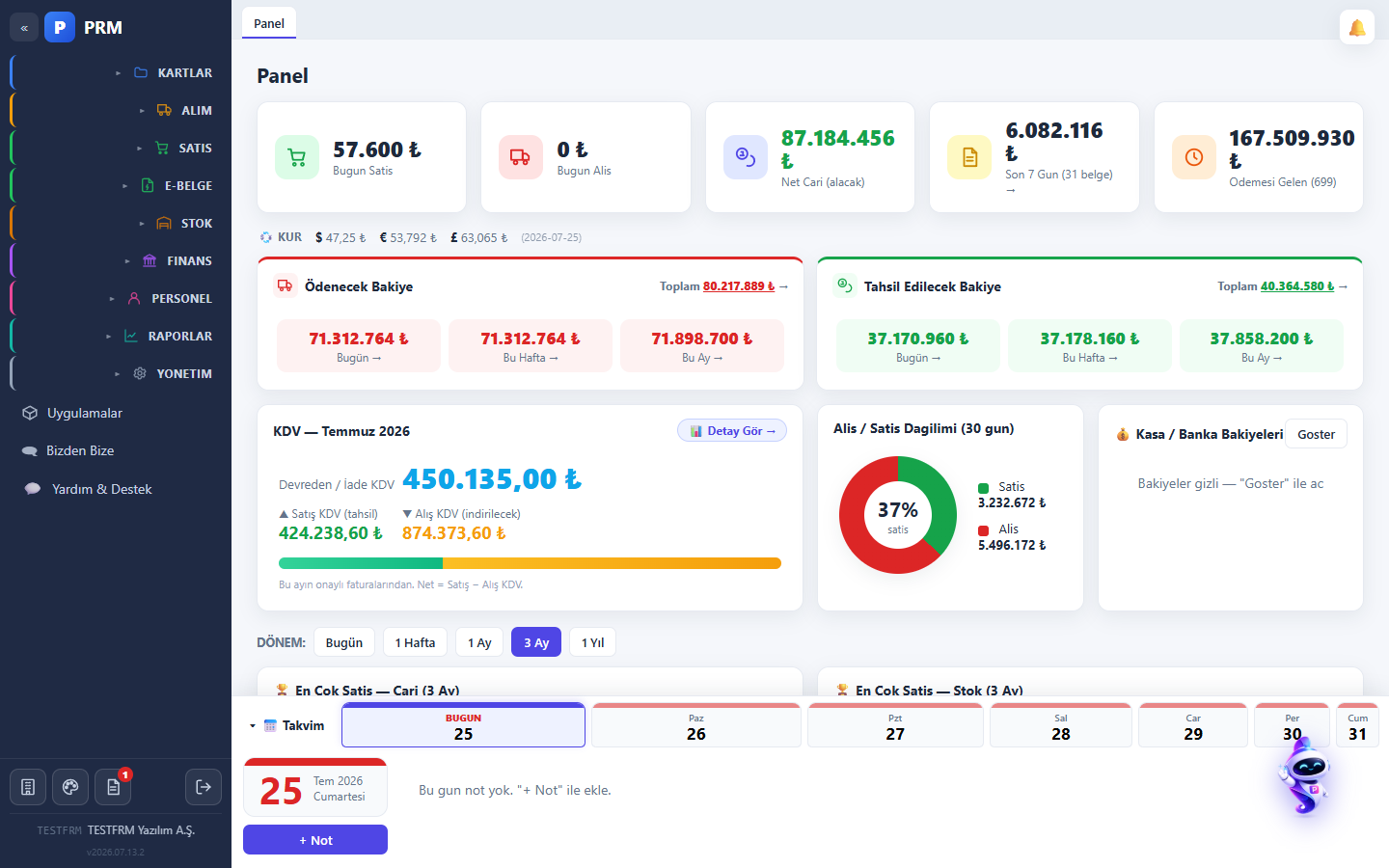Image resolution: width=1389 pixels, height=868 pixels.
Task: Open Yardım & Destek in the sidebar
Action: (116, 489)
